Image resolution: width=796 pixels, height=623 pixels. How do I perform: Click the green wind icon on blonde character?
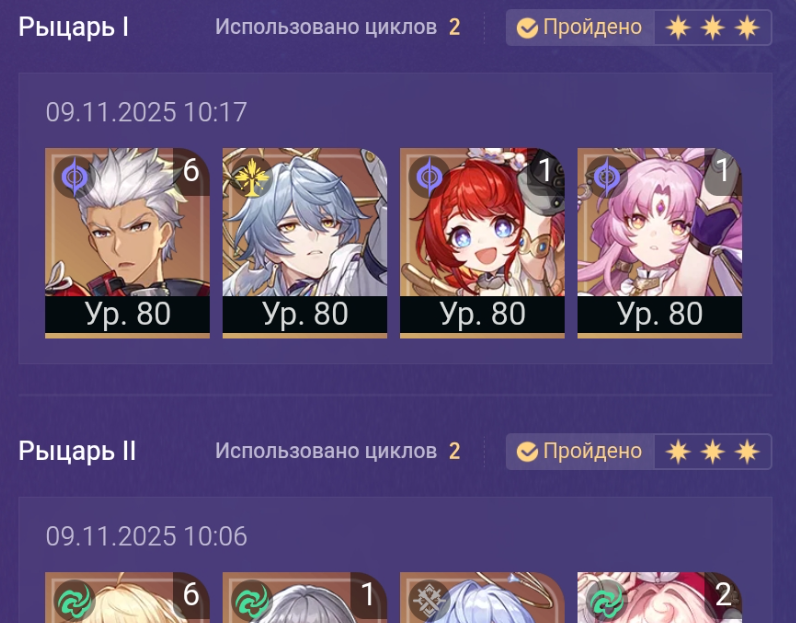[x=74, y=601]
